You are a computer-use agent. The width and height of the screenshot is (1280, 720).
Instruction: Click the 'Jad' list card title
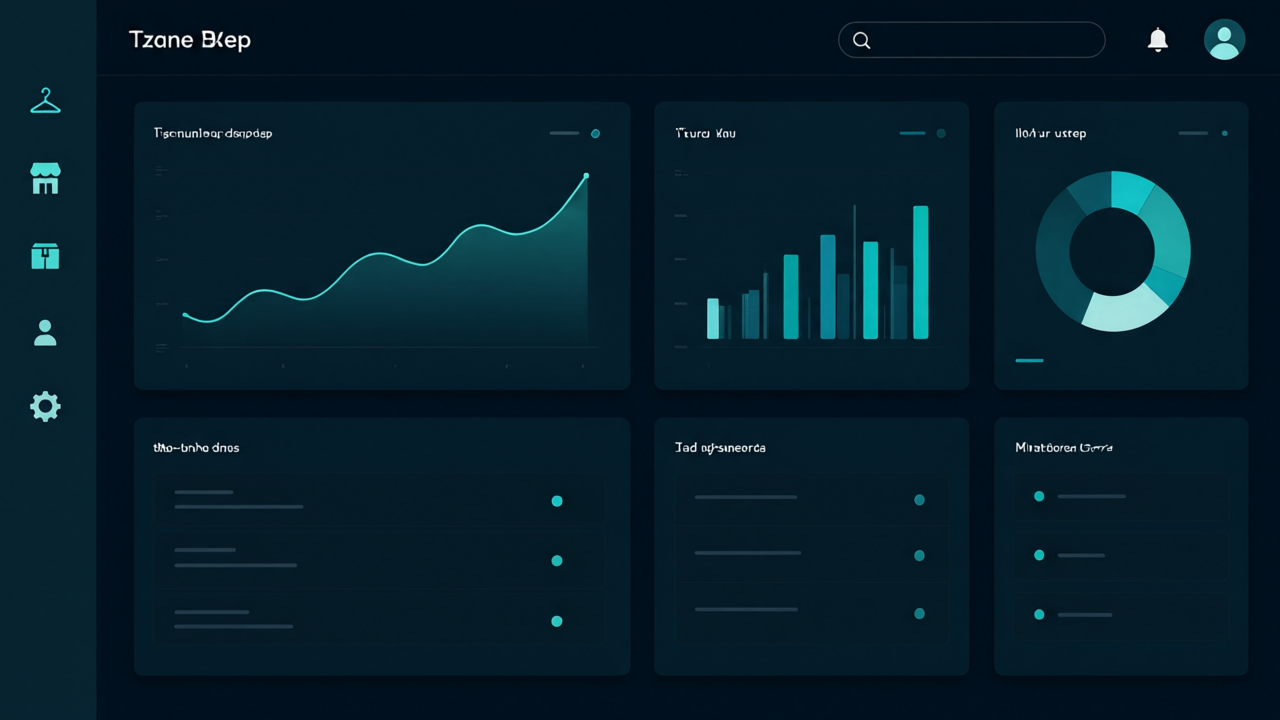point(720,448)
